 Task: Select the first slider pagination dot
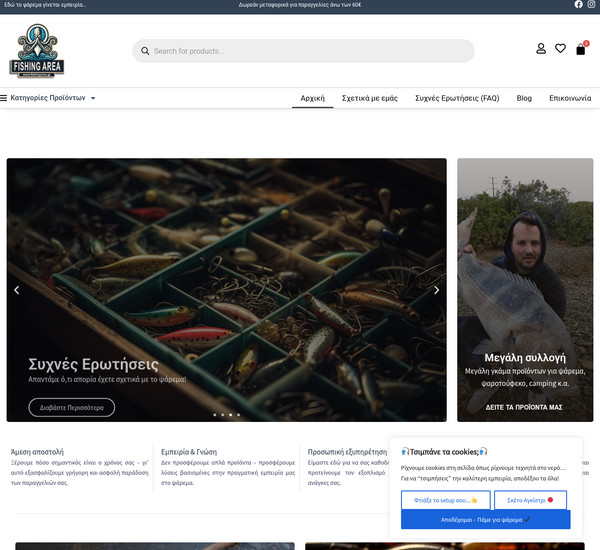click(x=215, y=415)
